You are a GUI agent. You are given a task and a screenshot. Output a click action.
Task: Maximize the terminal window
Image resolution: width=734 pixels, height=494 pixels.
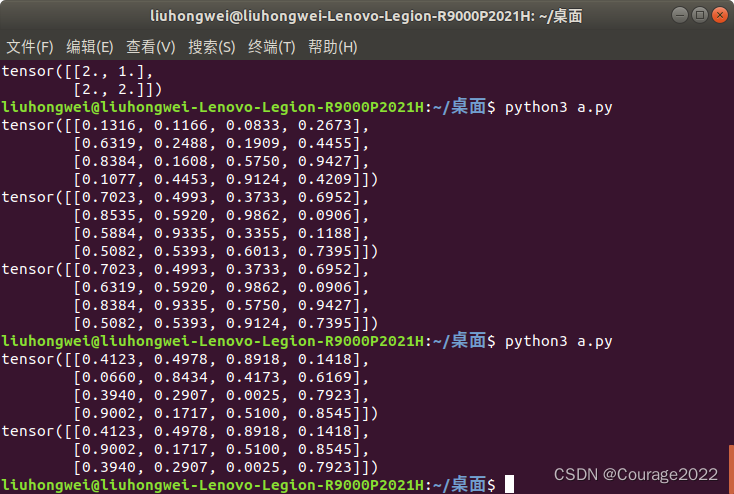coord(700,15)
